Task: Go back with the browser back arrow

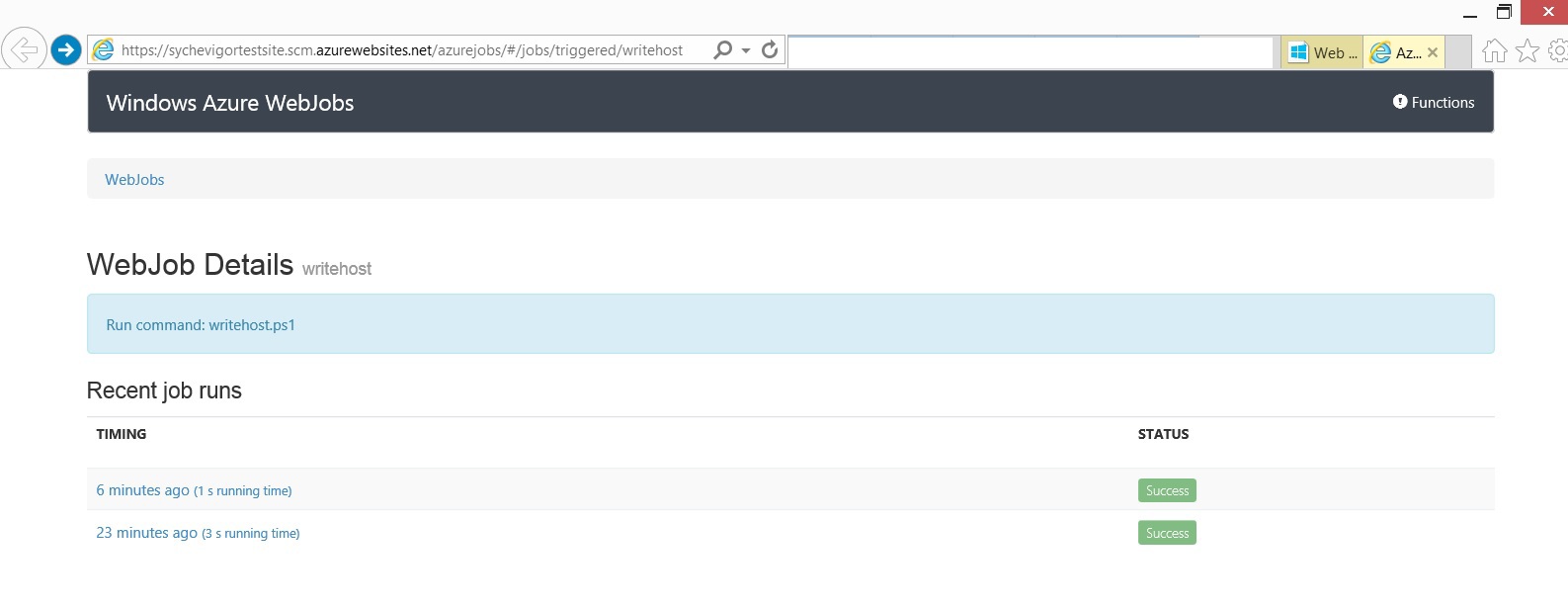Action: pyautogui.click(x=24, y=49)
